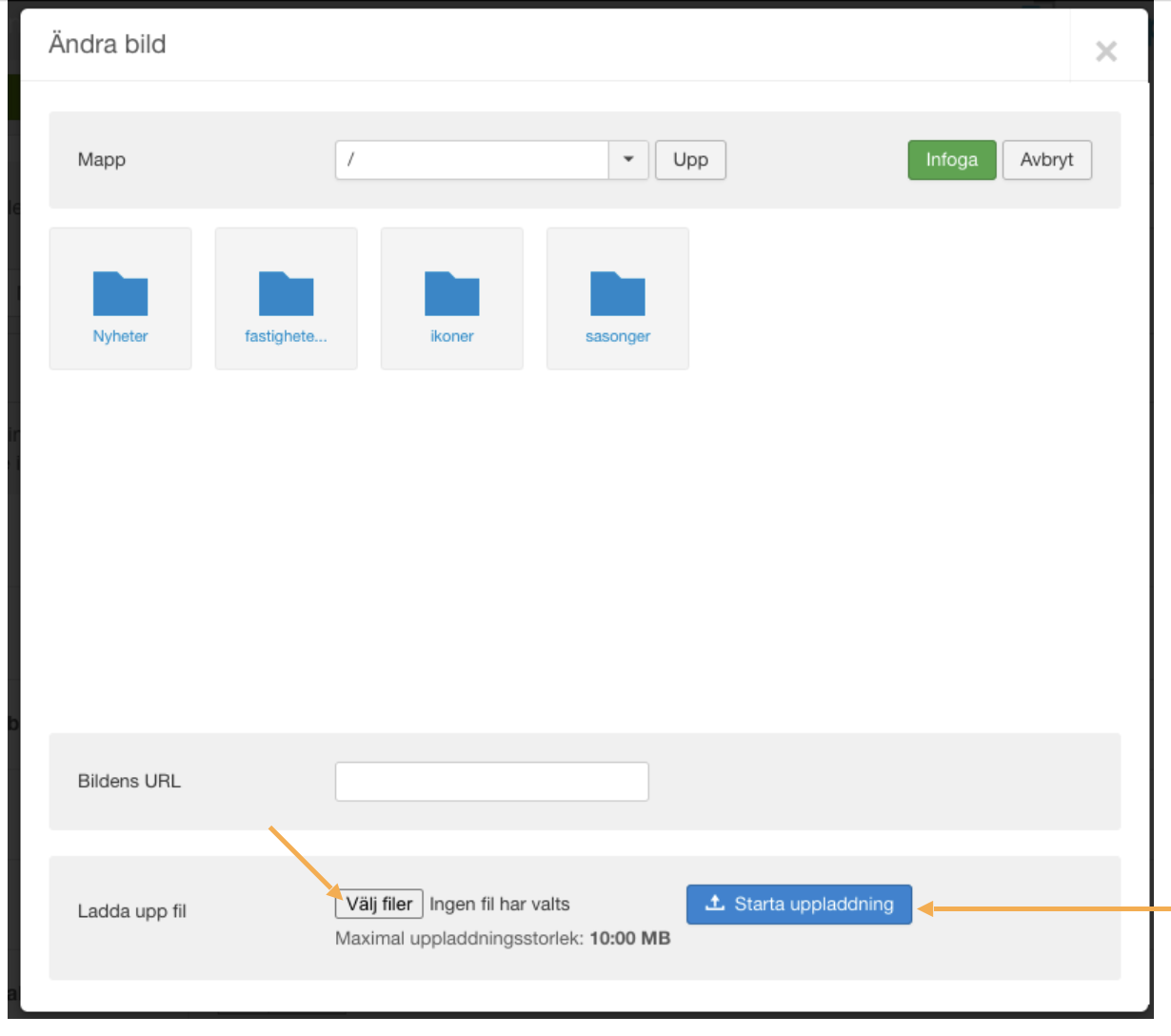Go up one folder with Upp

tap(690, 160)
